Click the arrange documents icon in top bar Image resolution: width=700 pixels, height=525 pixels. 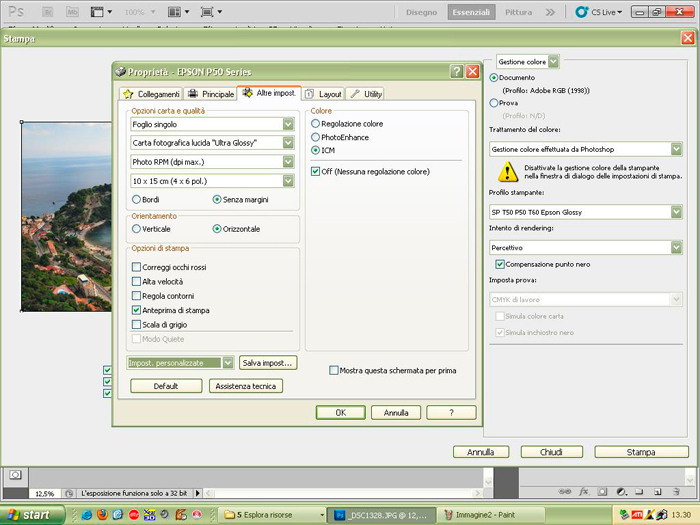pyautogui.click(x=174, y=13)
